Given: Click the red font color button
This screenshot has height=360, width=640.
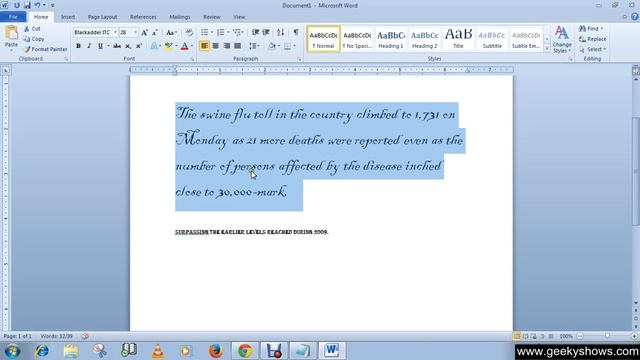Looking at the screenshot, I should 184,46.
